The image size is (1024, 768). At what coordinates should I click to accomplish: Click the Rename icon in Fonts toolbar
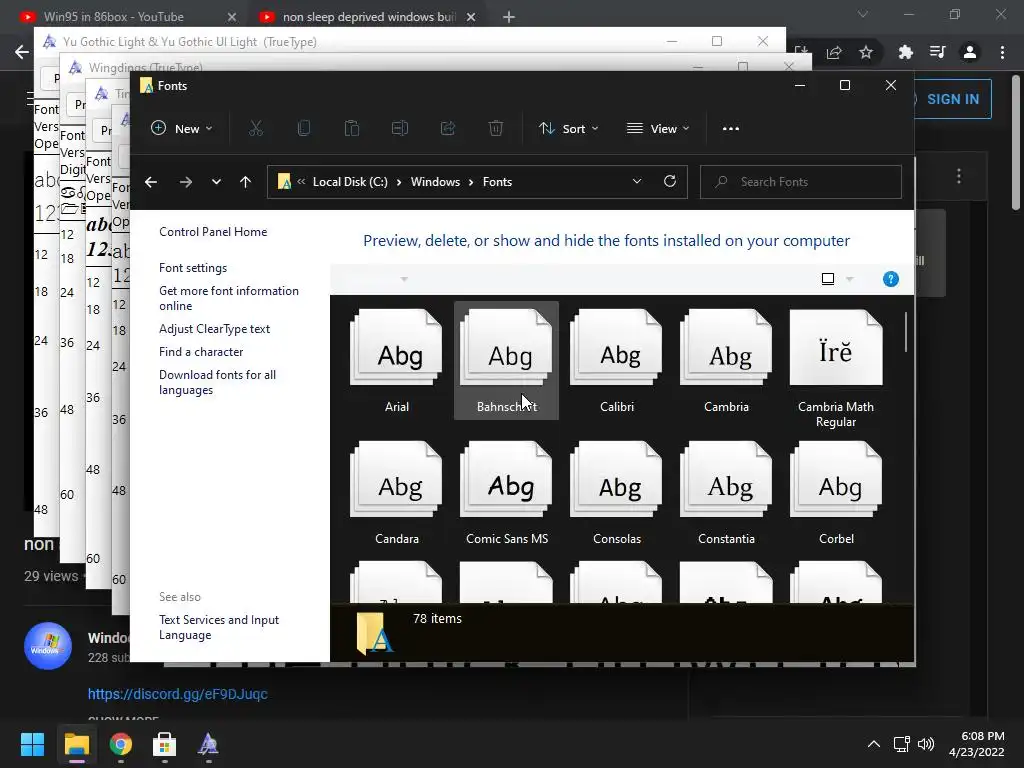point(400,129)
